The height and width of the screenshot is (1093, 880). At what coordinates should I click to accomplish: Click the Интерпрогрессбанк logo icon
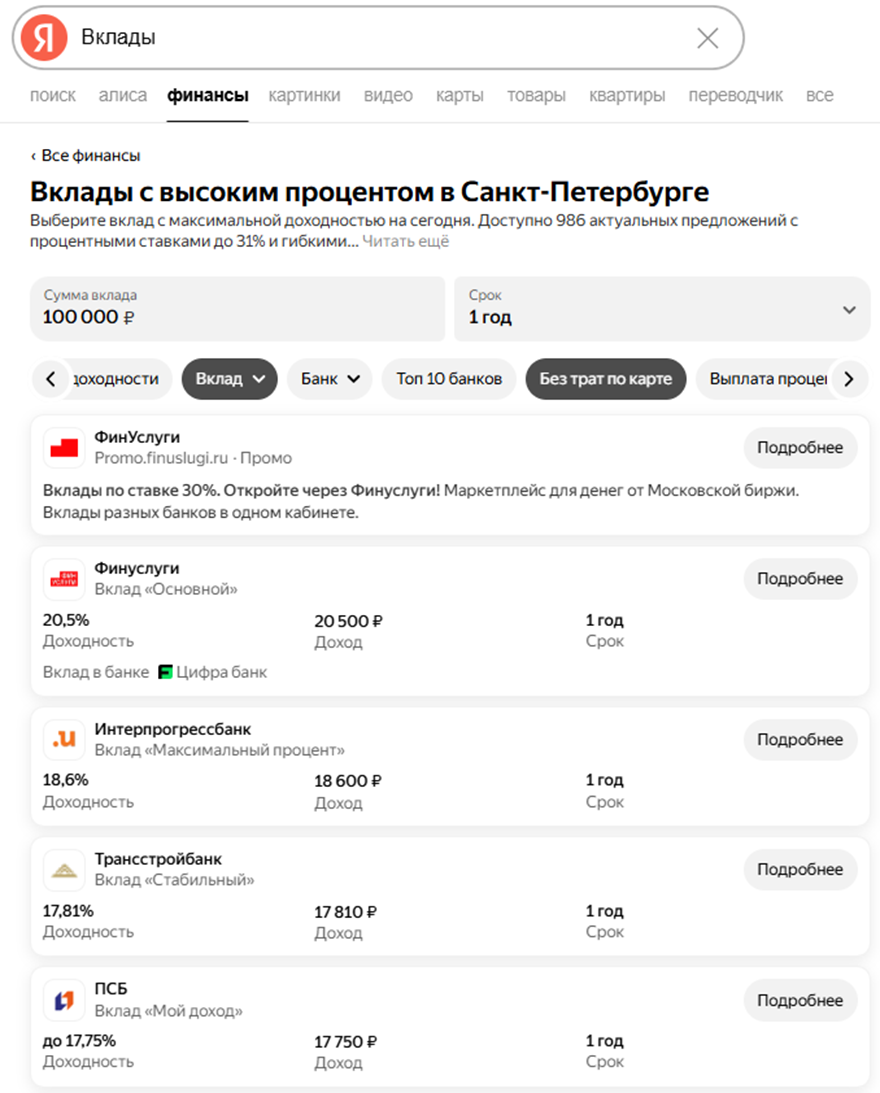point(64,739)
